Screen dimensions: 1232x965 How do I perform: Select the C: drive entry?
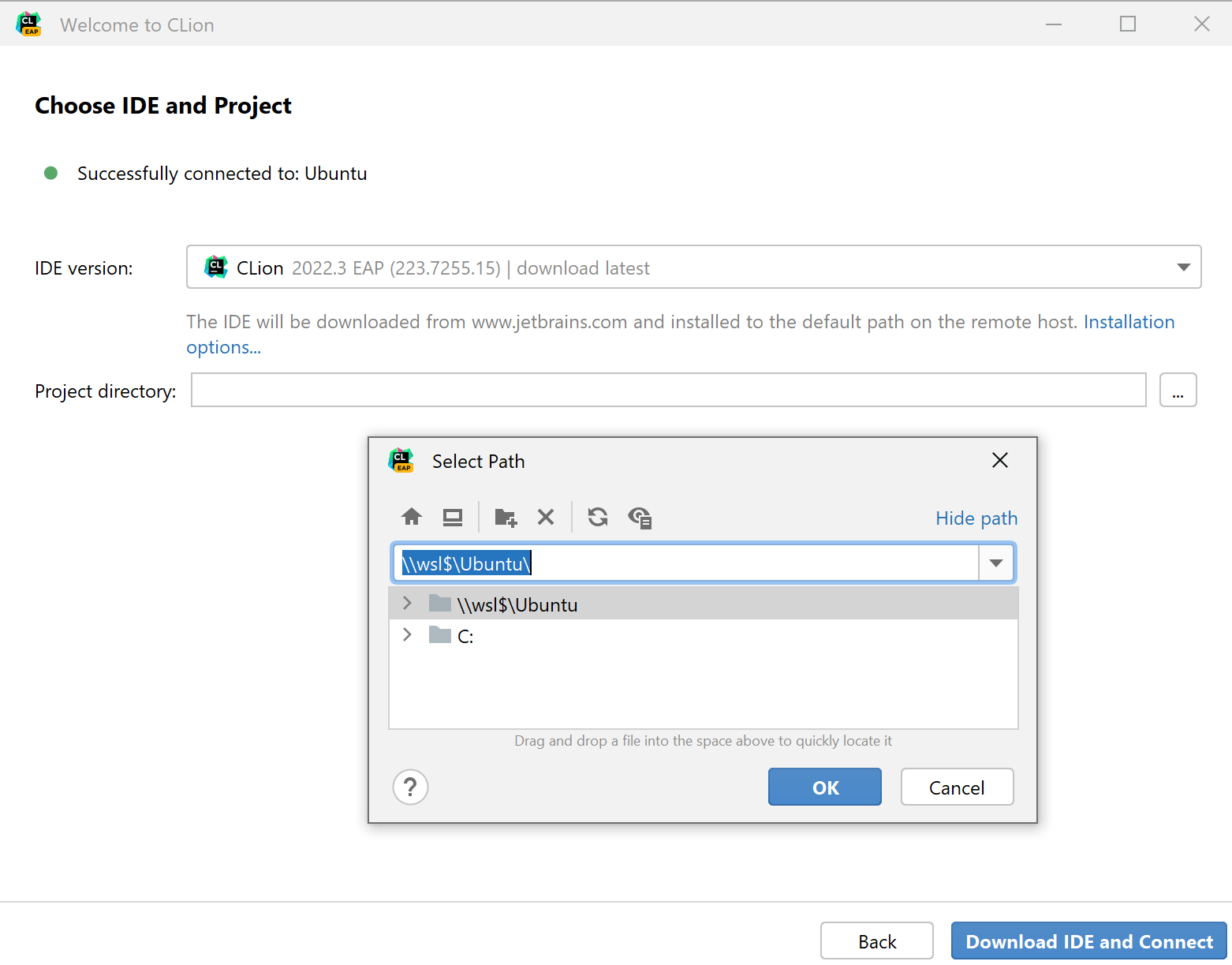tap(465, 635)
